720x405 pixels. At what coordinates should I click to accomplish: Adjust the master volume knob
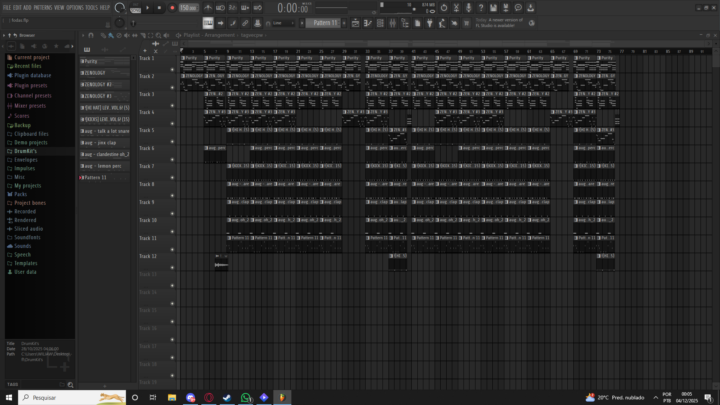pos(119,8)
